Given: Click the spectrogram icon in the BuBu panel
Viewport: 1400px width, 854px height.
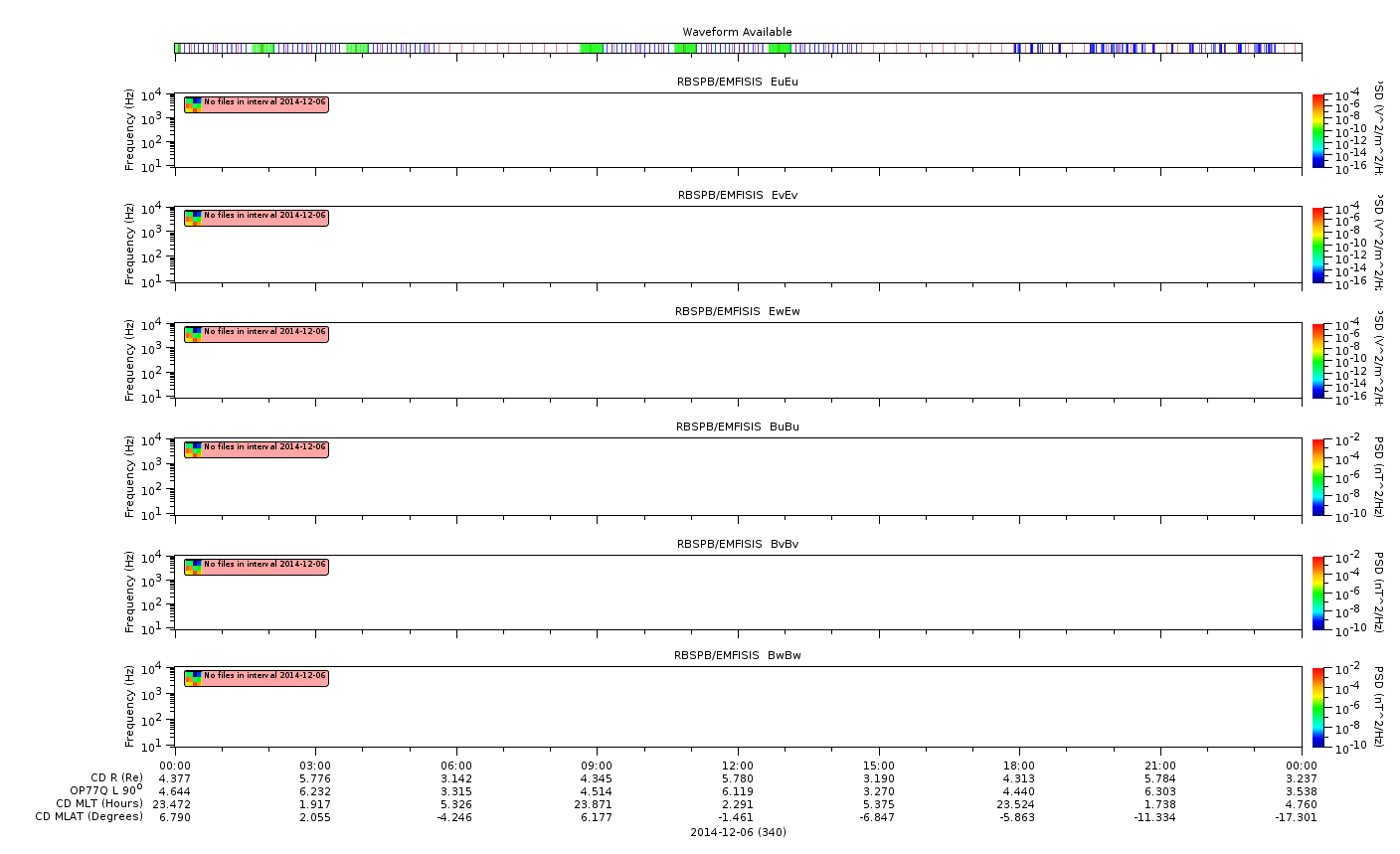Looking at the screenshot, I should 193,449.
